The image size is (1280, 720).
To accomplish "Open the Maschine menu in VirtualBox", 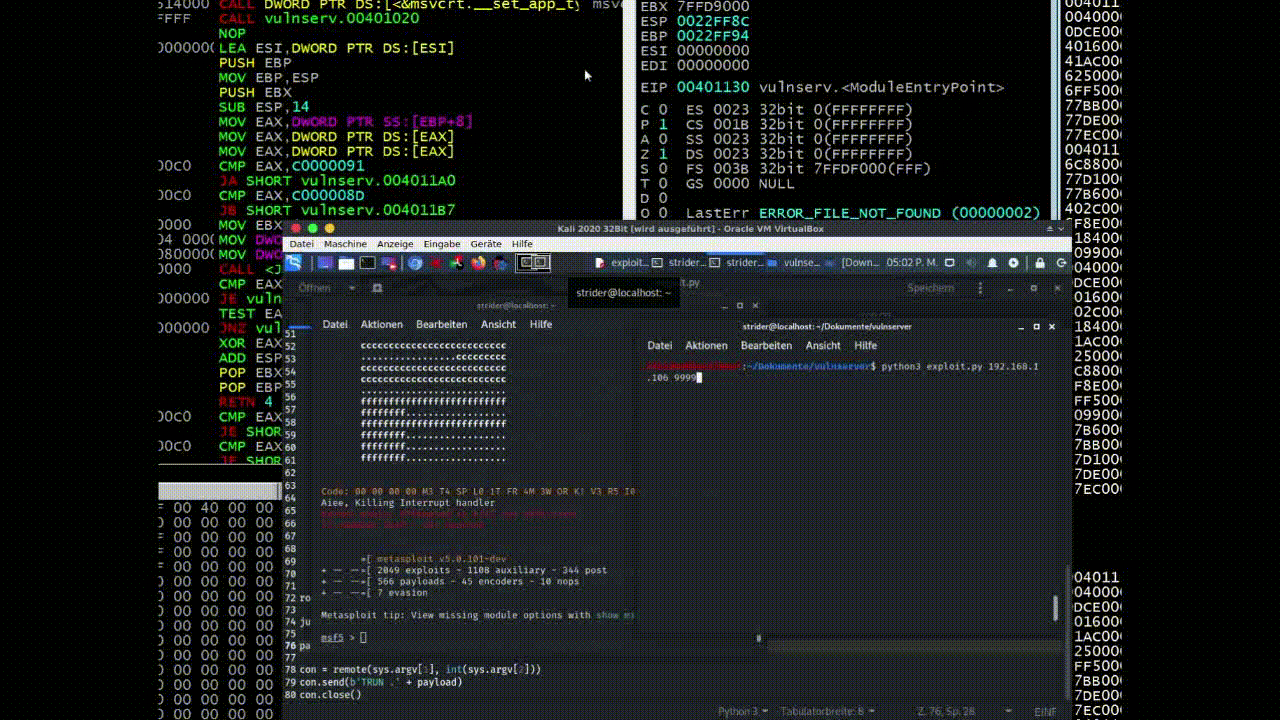I will pyautogui.click(x=345, y=244).
